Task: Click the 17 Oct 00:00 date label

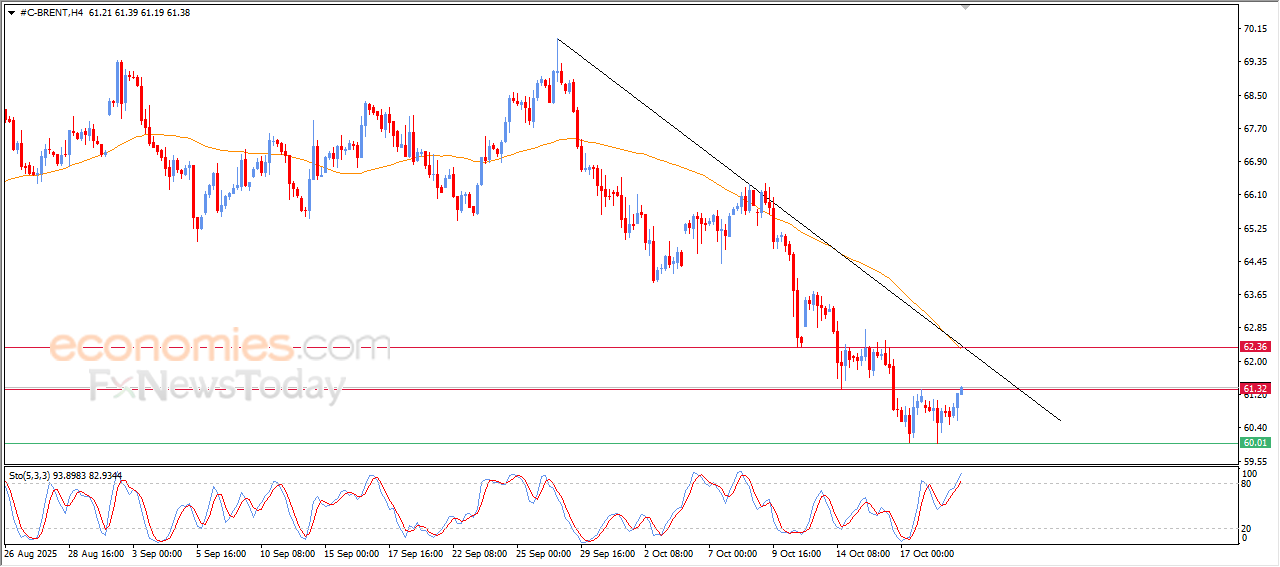Action: coord(927,552)
